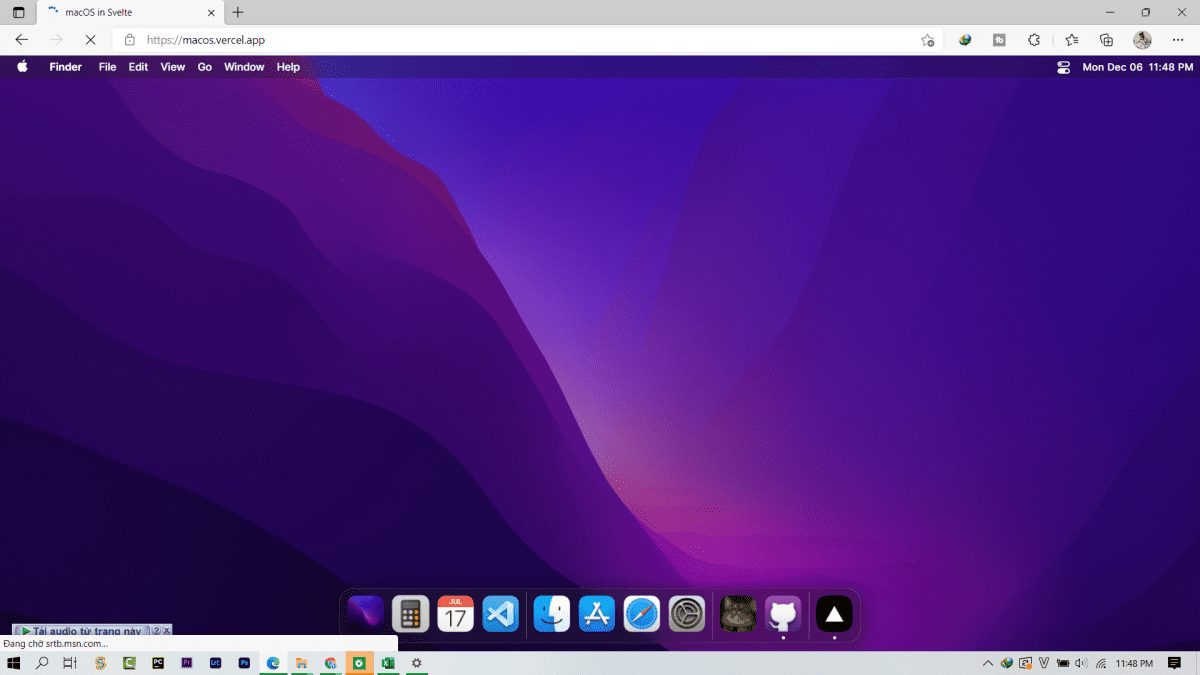Open Finder from the dock
This screenshot has width=1200, height=675.
(552, 613)
